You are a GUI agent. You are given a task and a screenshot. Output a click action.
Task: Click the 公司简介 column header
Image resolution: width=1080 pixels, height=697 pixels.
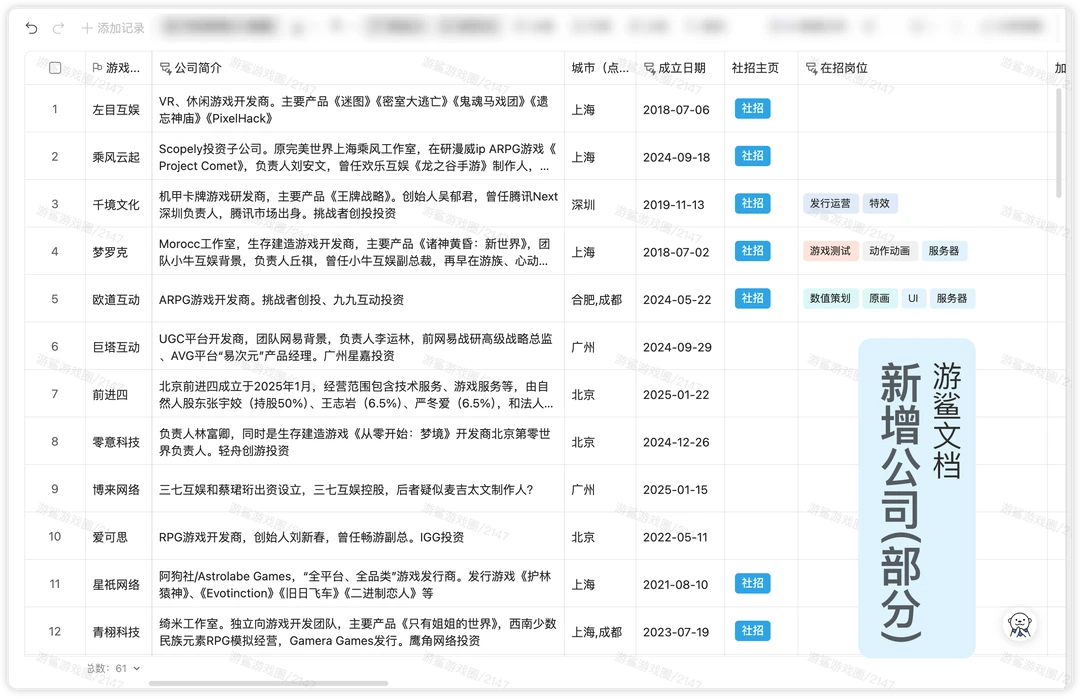click(357, 68)
